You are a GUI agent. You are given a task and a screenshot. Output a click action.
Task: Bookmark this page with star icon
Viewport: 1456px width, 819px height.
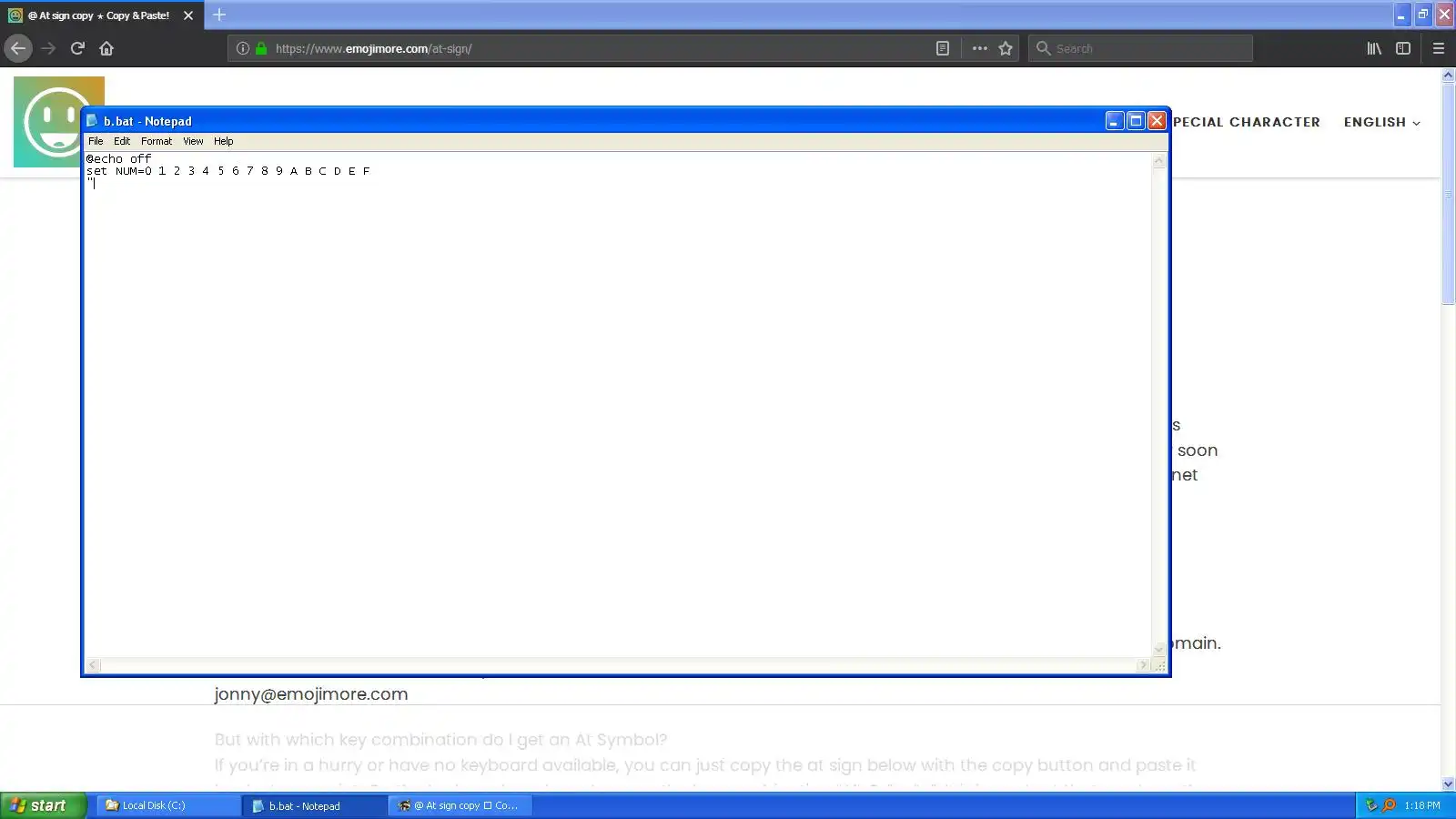coord(1006,48)
